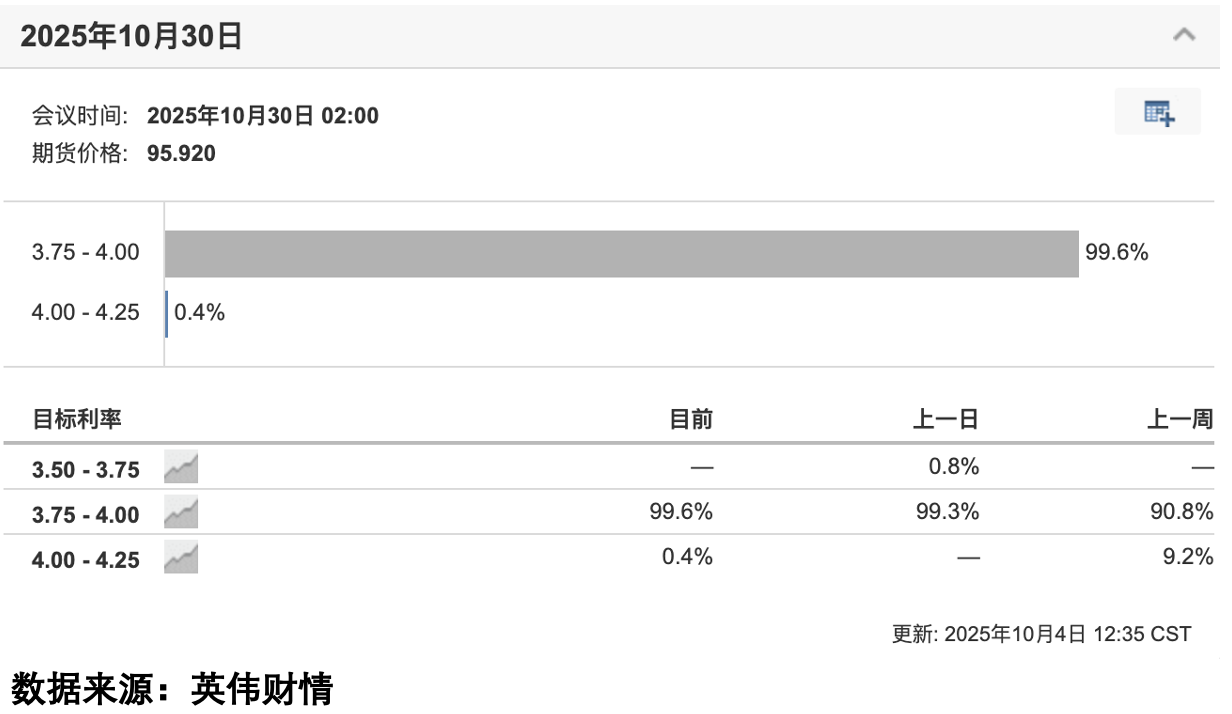Select the 4.00 - 4.25 table row label

tap(86, 558)
